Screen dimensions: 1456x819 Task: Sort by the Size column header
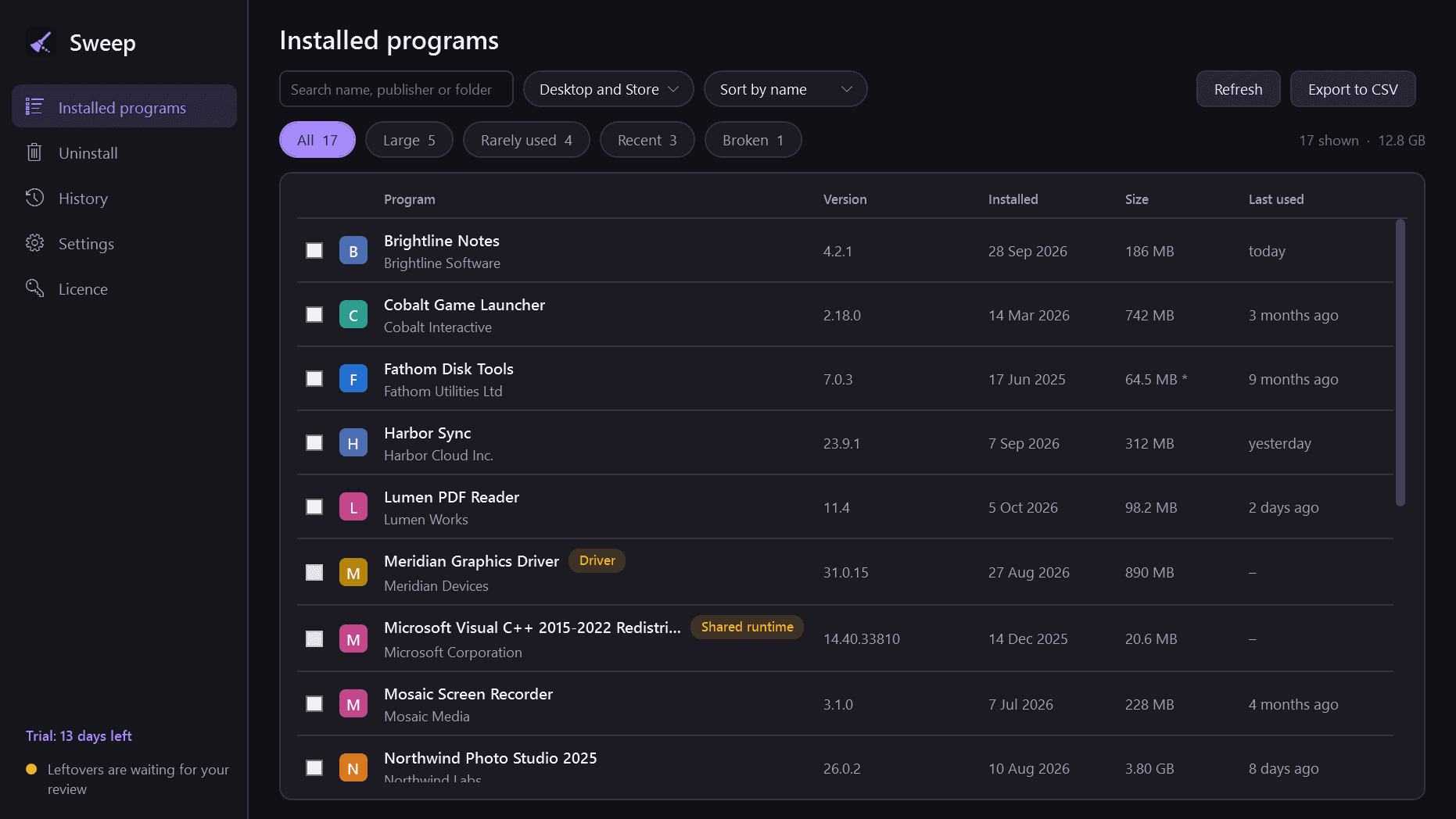click(1137, 199)
